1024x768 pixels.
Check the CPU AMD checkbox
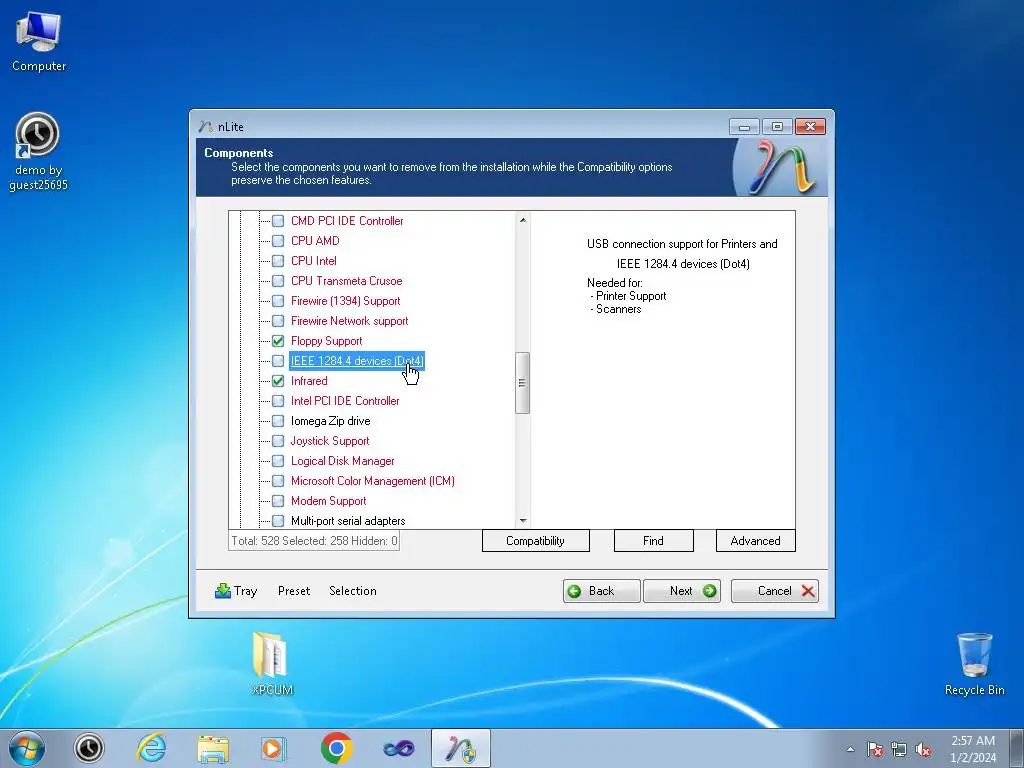(x=278, y=241)
